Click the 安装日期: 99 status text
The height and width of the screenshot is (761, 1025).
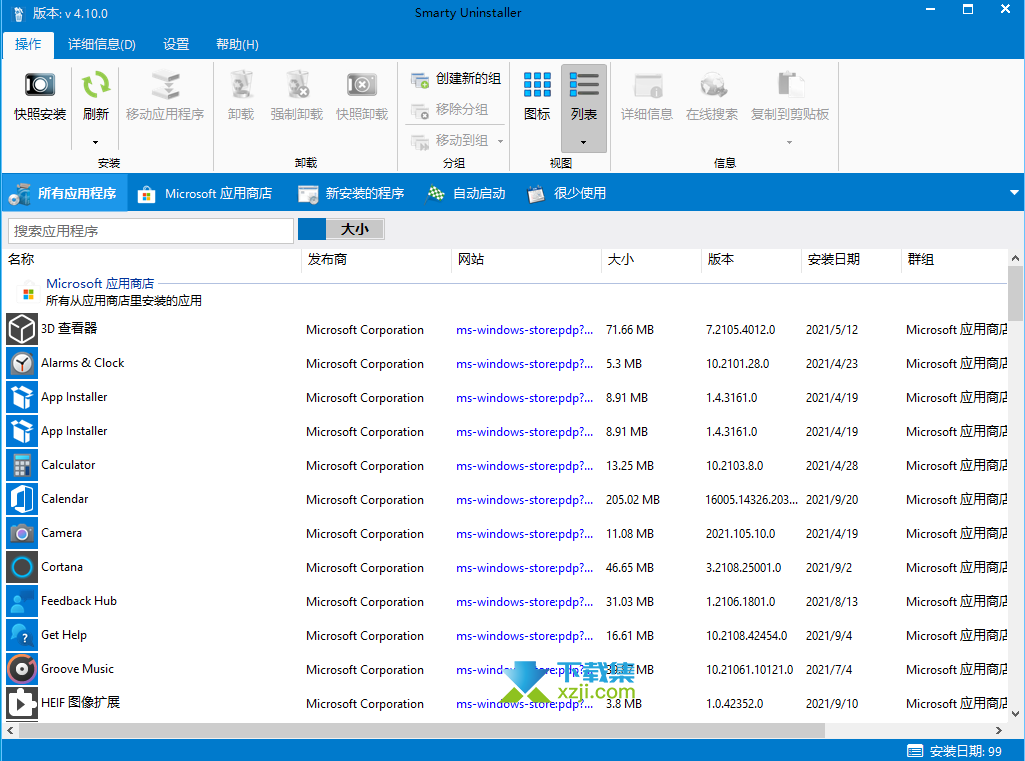pos(966,751)
